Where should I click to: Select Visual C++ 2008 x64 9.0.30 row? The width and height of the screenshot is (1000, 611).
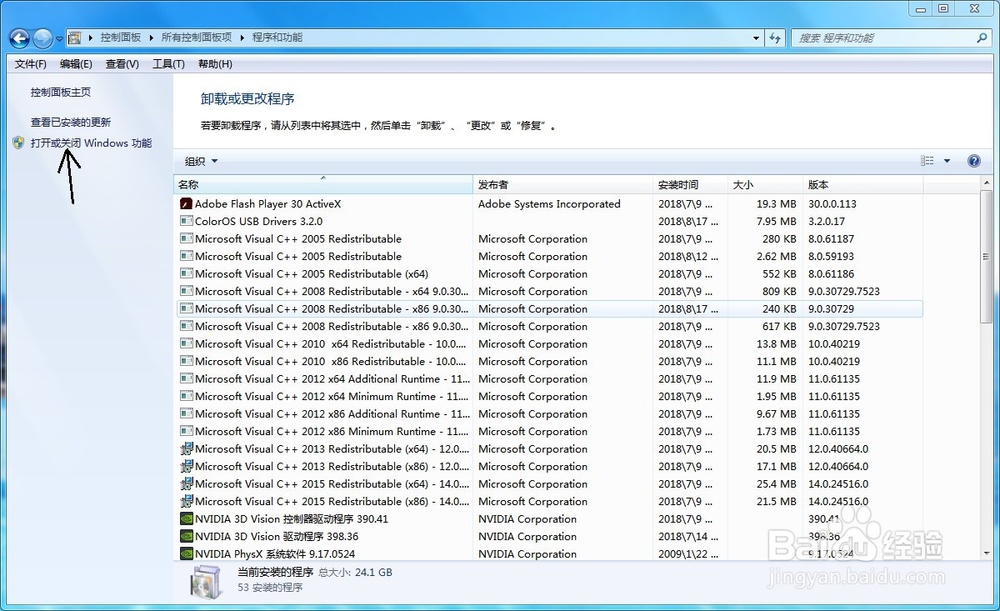548,291
